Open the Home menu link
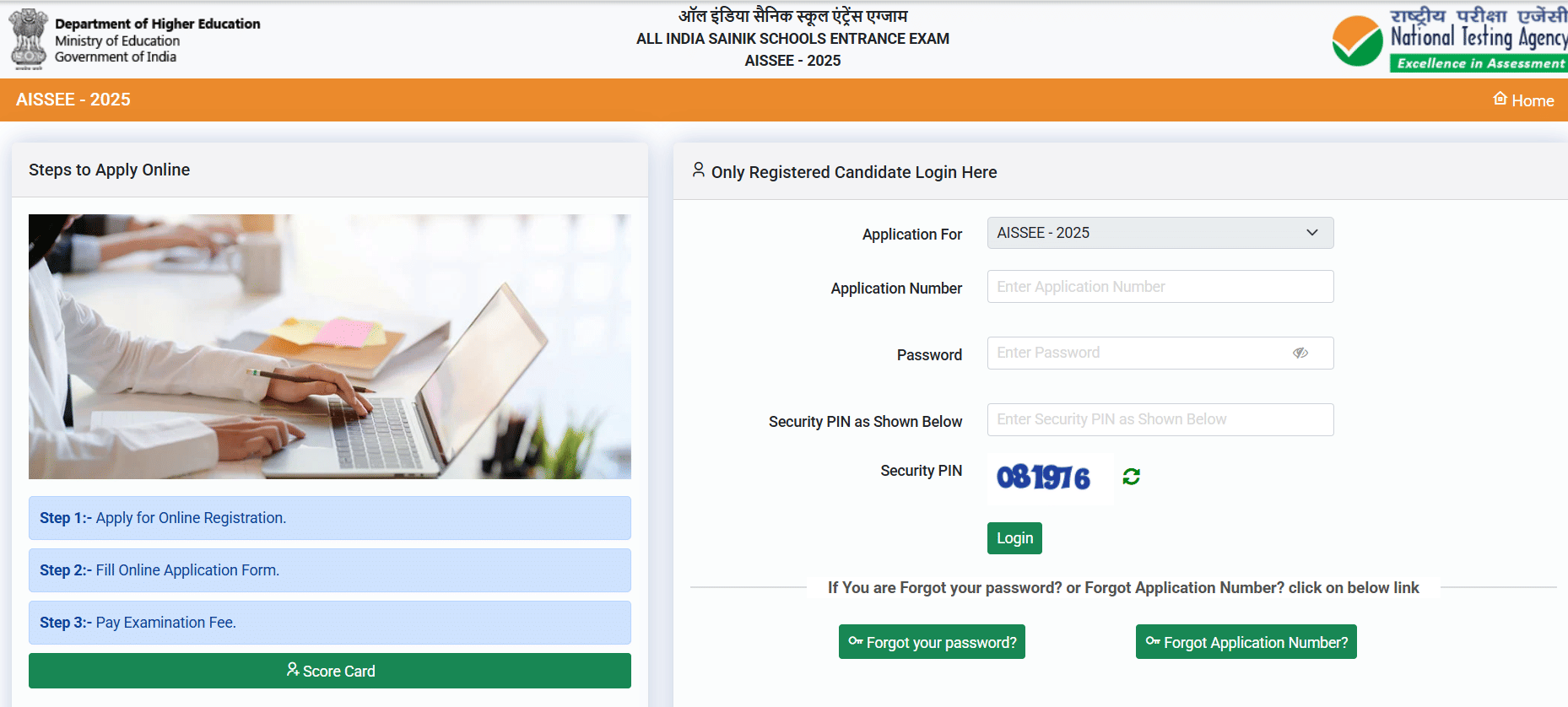Image resolution: width=1568 pixels, height=707 pixels. click(x=1523, y=100)
